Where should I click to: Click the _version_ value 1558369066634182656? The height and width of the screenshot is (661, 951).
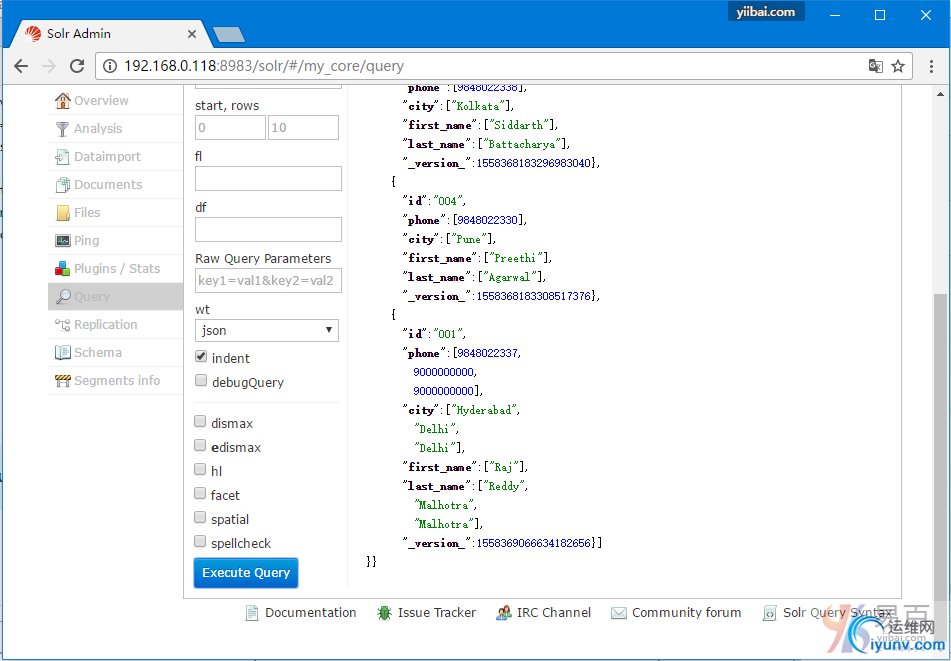point(534,543)
